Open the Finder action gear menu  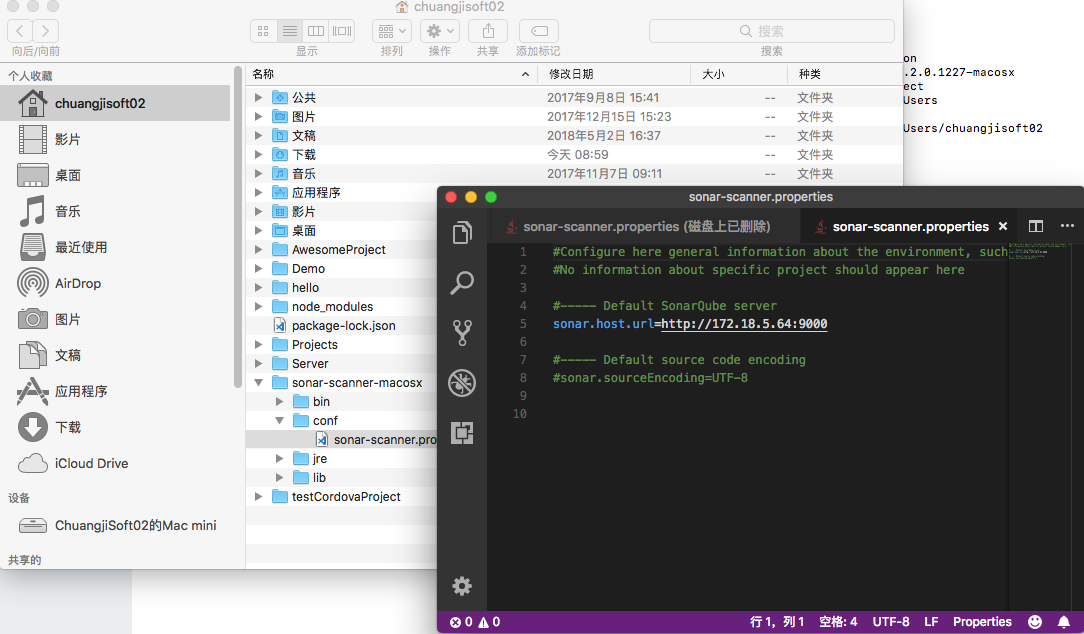tap(440, 31)
